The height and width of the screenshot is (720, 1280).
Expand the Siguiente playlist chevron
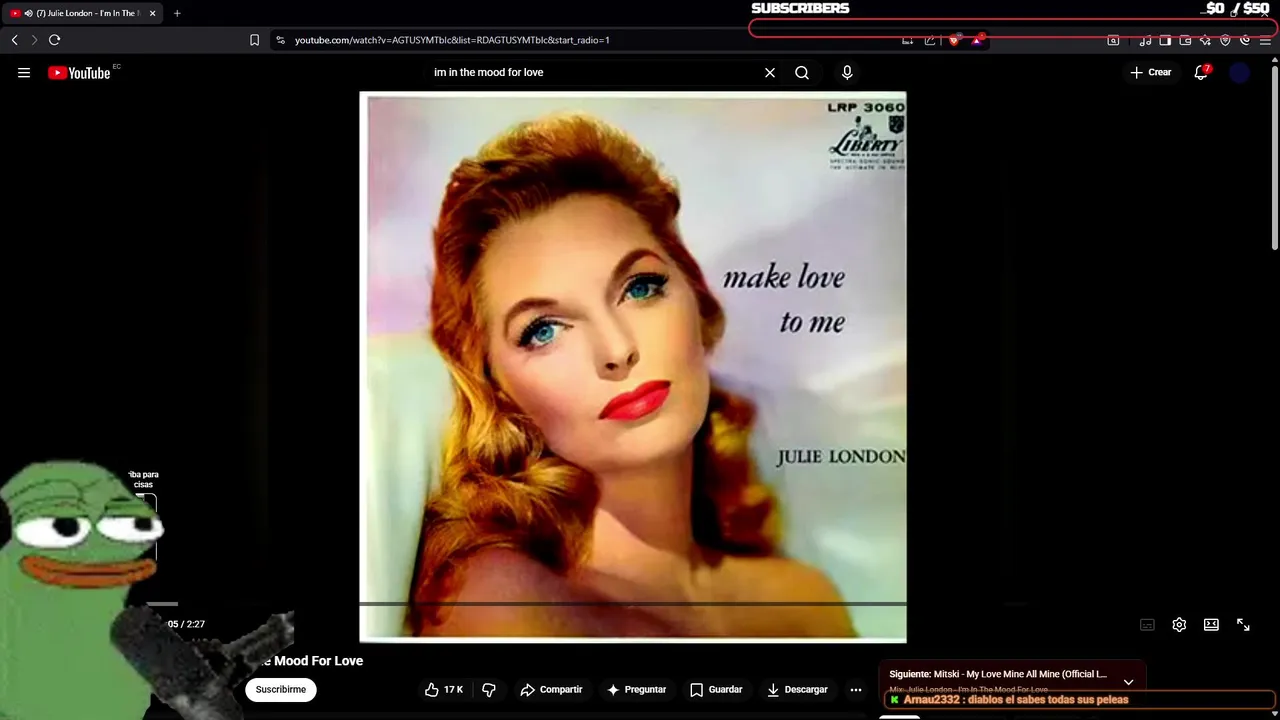[x=1128, y=682]
